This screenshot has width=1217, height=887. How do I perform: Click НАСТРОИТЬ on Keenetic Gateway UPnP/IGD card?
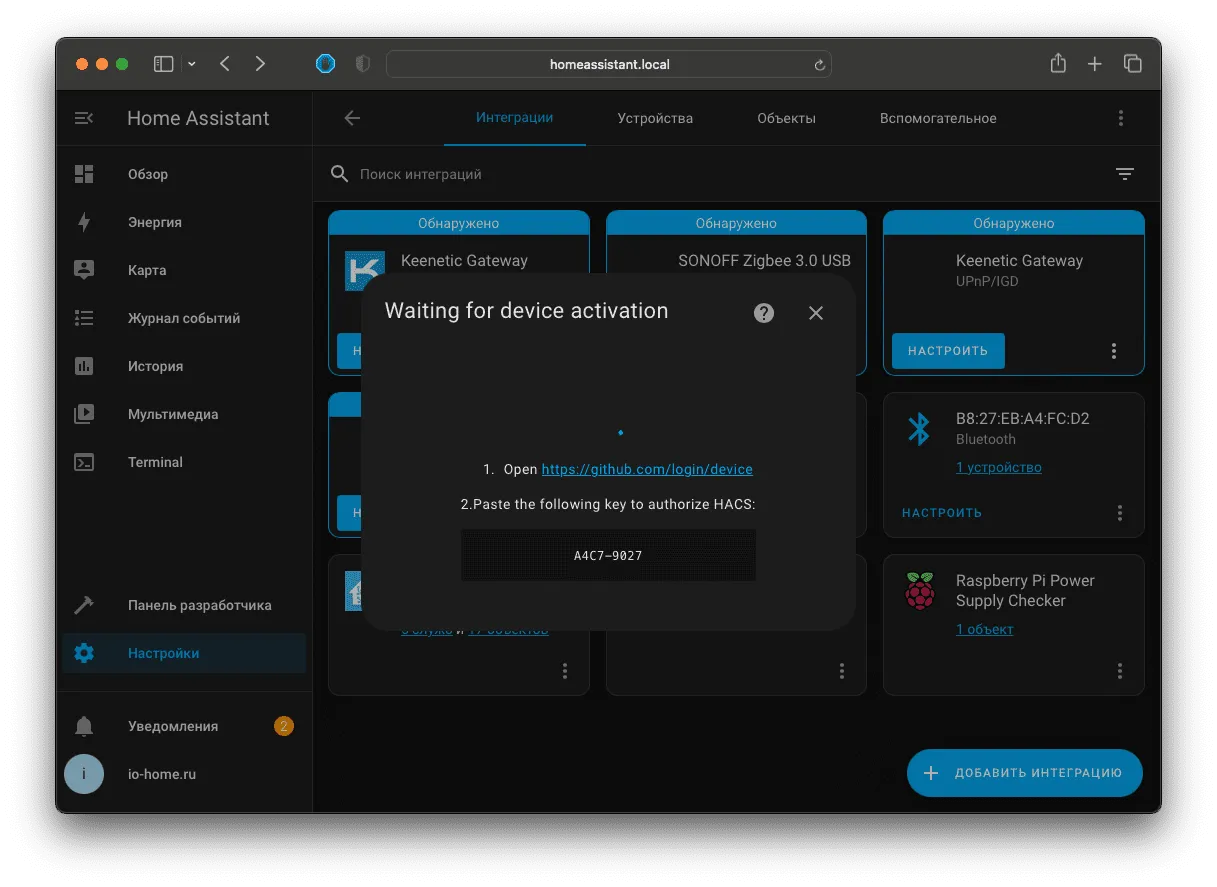click(x=948, y=351)
